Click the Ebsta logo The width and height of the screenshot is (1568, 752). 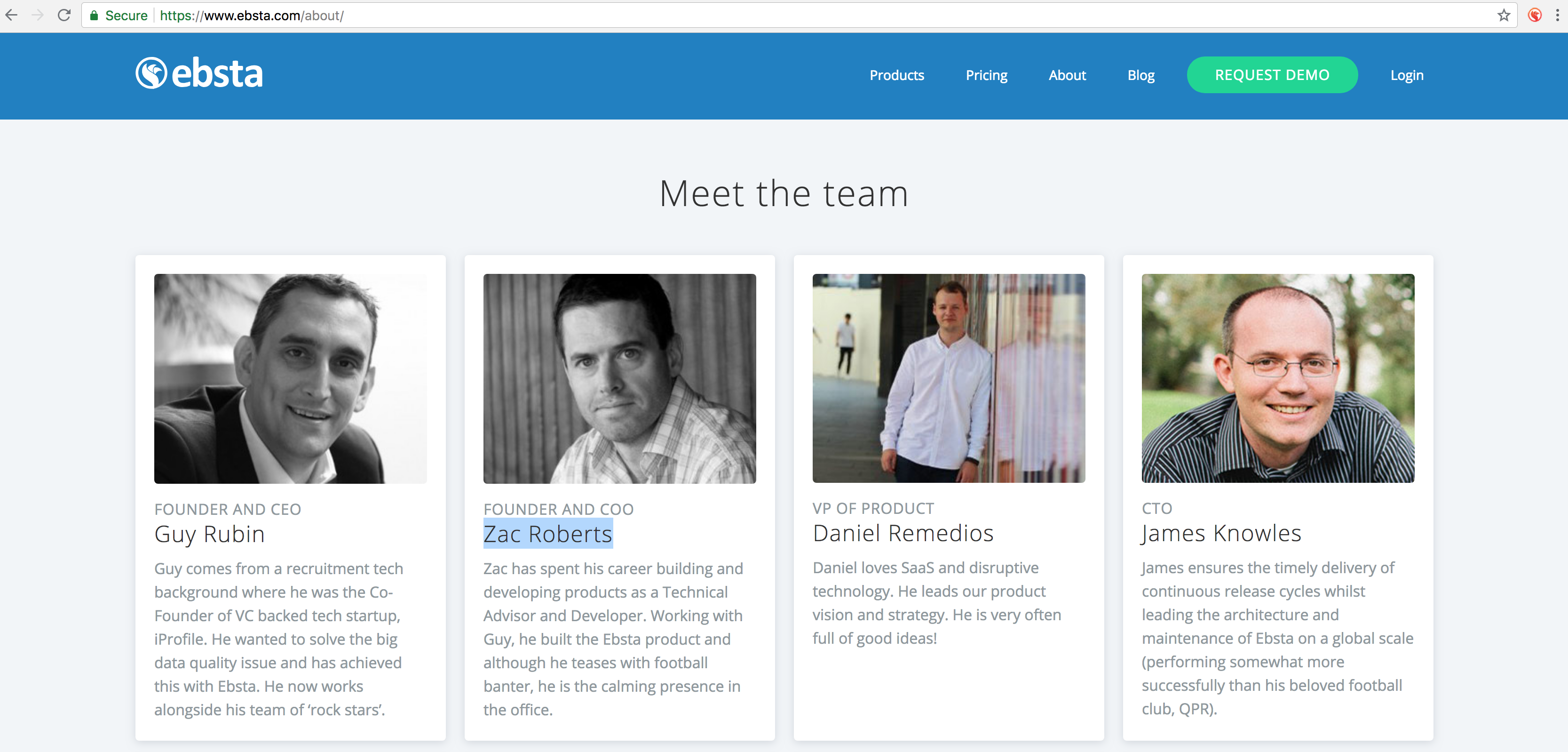tap(199, 74)
